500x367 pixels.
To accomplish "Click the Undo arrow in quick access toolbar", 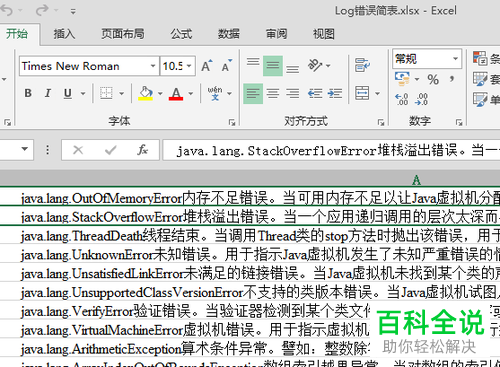I will 7,11.
